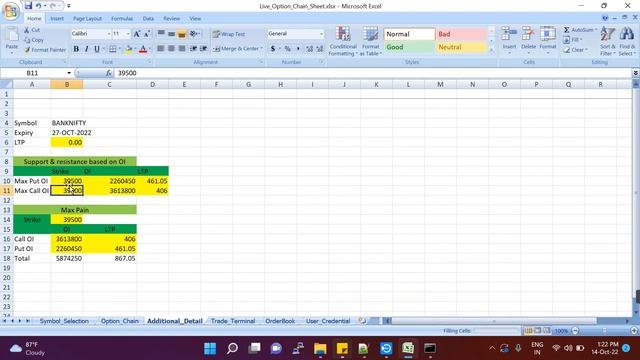Align text left

(161, 49)
